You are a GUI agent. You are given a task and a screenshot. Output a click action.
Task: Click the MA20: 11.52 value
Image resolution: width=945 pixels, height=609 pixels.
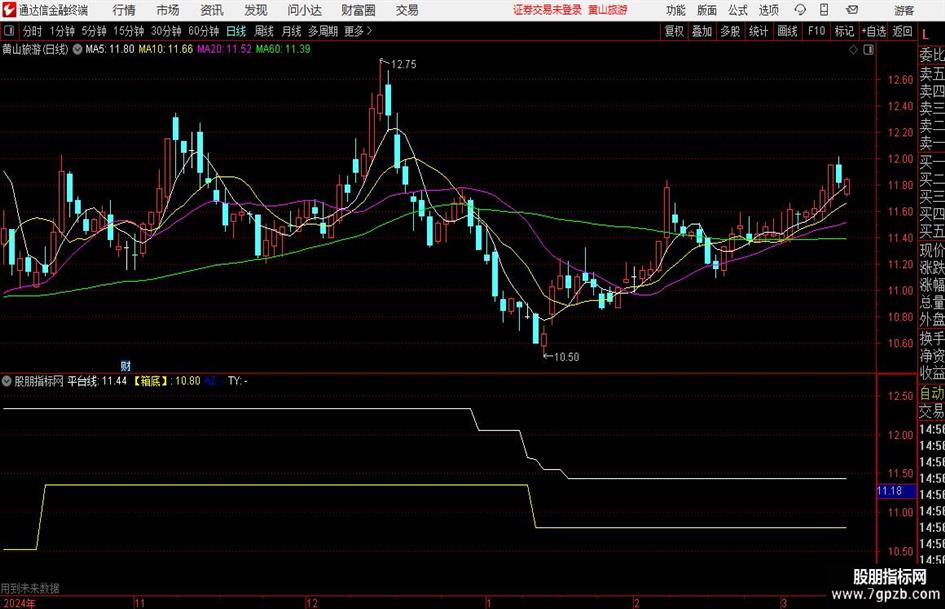coord(224,49)
